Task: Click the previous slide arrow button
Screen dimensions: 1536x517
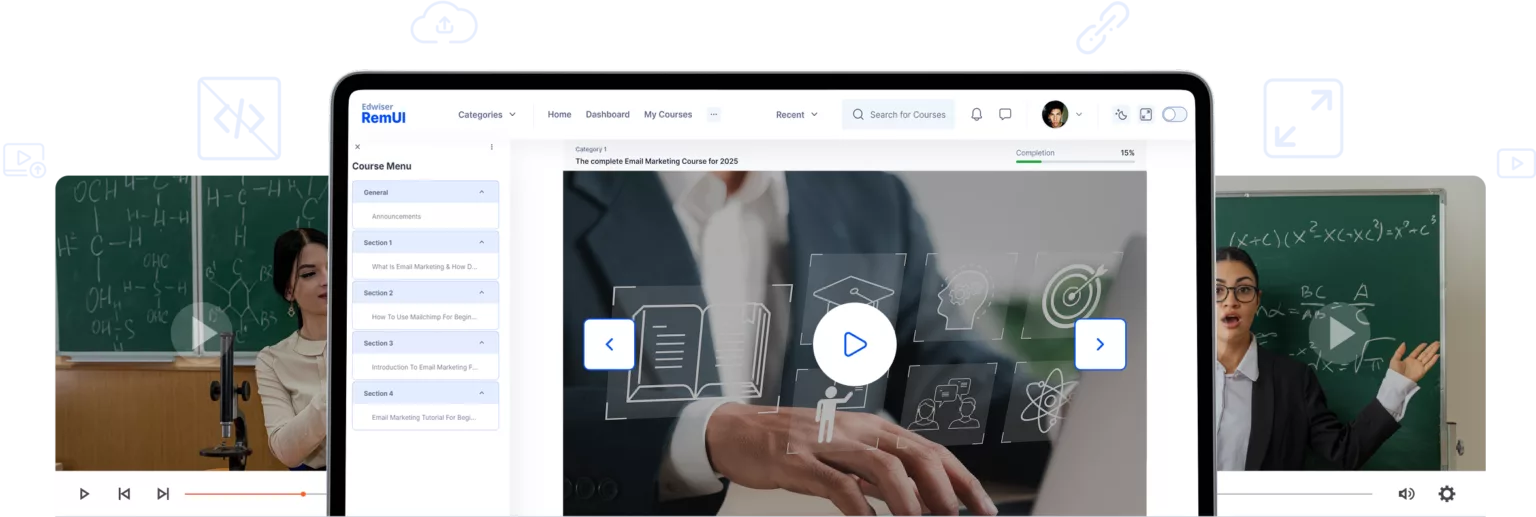Action: (x=609, y=344)
